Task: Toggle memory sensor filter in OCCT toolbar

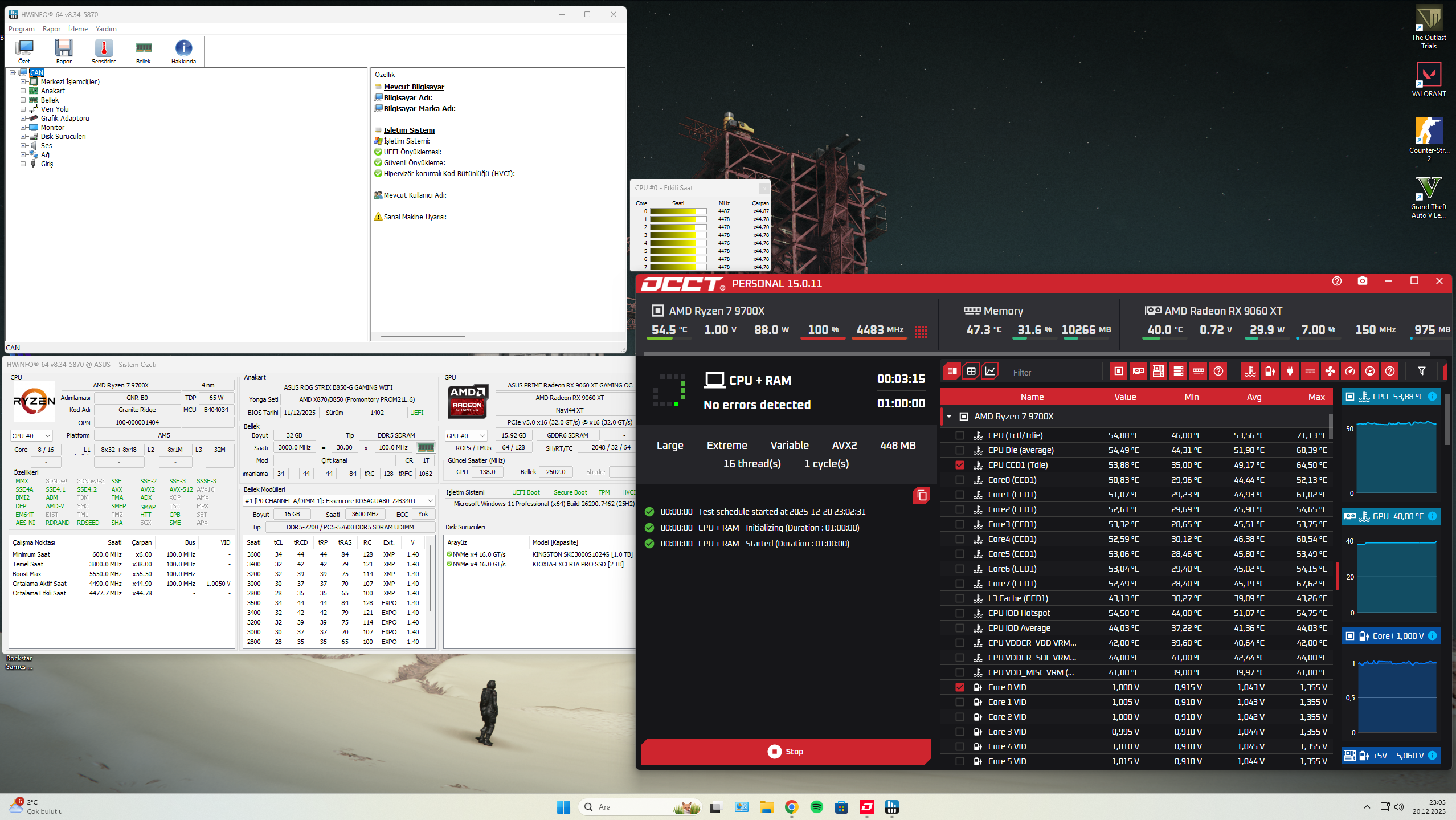Action: [1199, 372]
